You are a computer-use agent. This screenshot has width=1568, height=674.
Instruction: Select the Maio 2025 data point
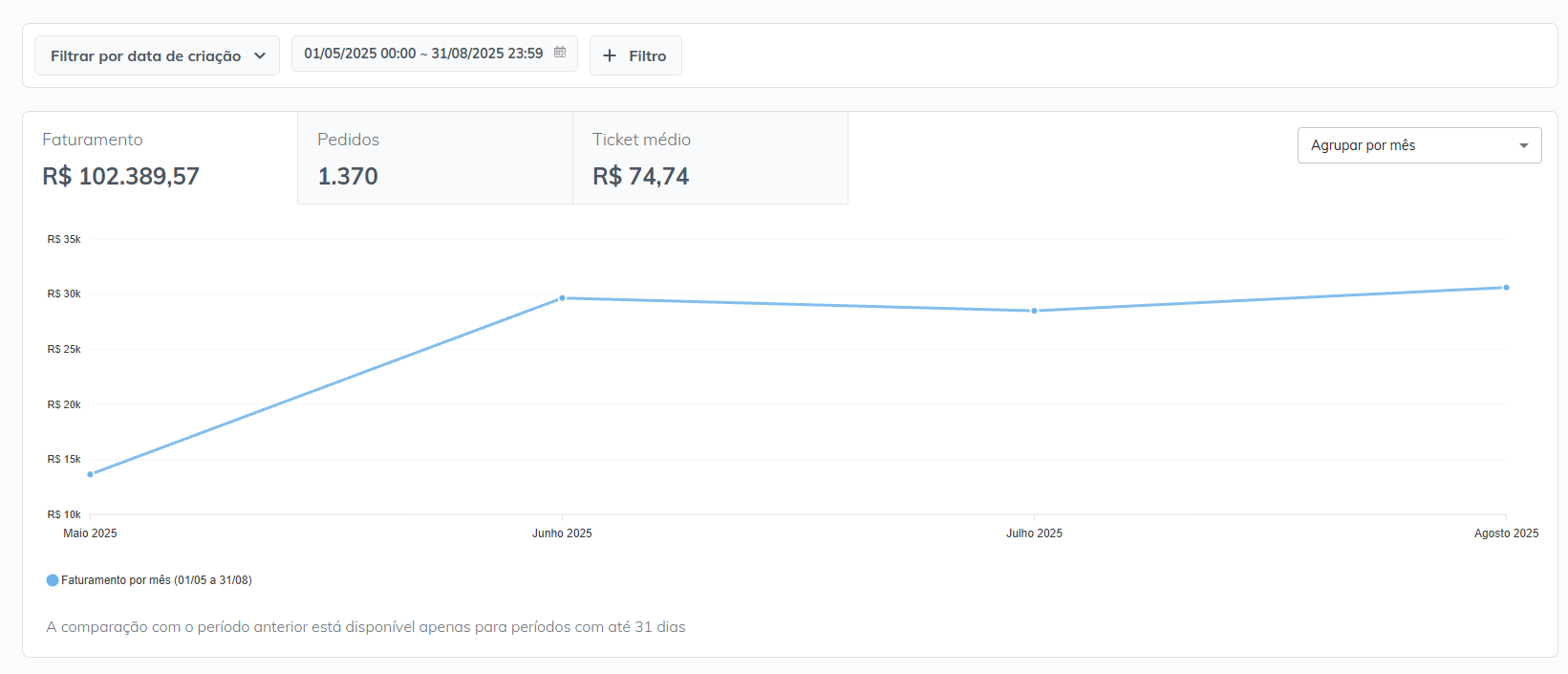click(91, 474)
